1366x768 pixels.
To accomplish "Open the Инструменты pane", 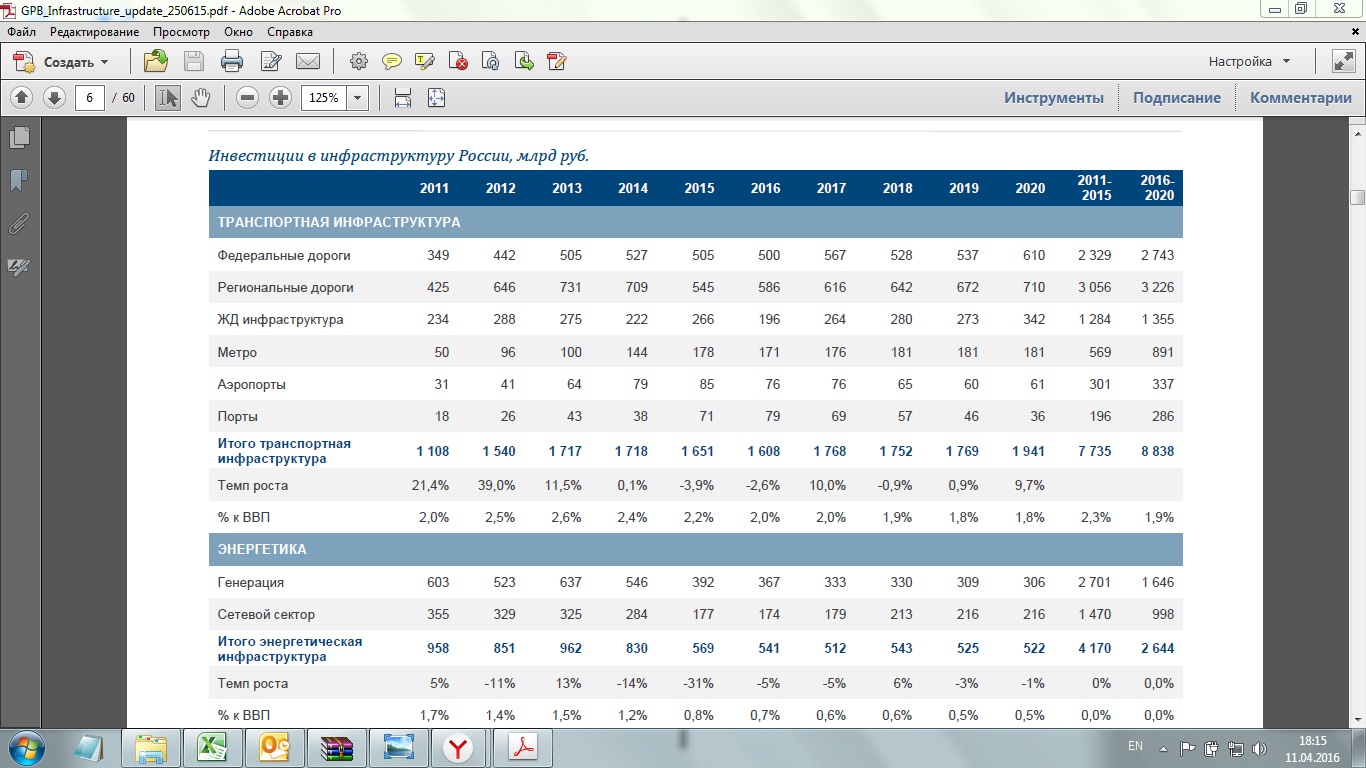I will [1054, 98].
